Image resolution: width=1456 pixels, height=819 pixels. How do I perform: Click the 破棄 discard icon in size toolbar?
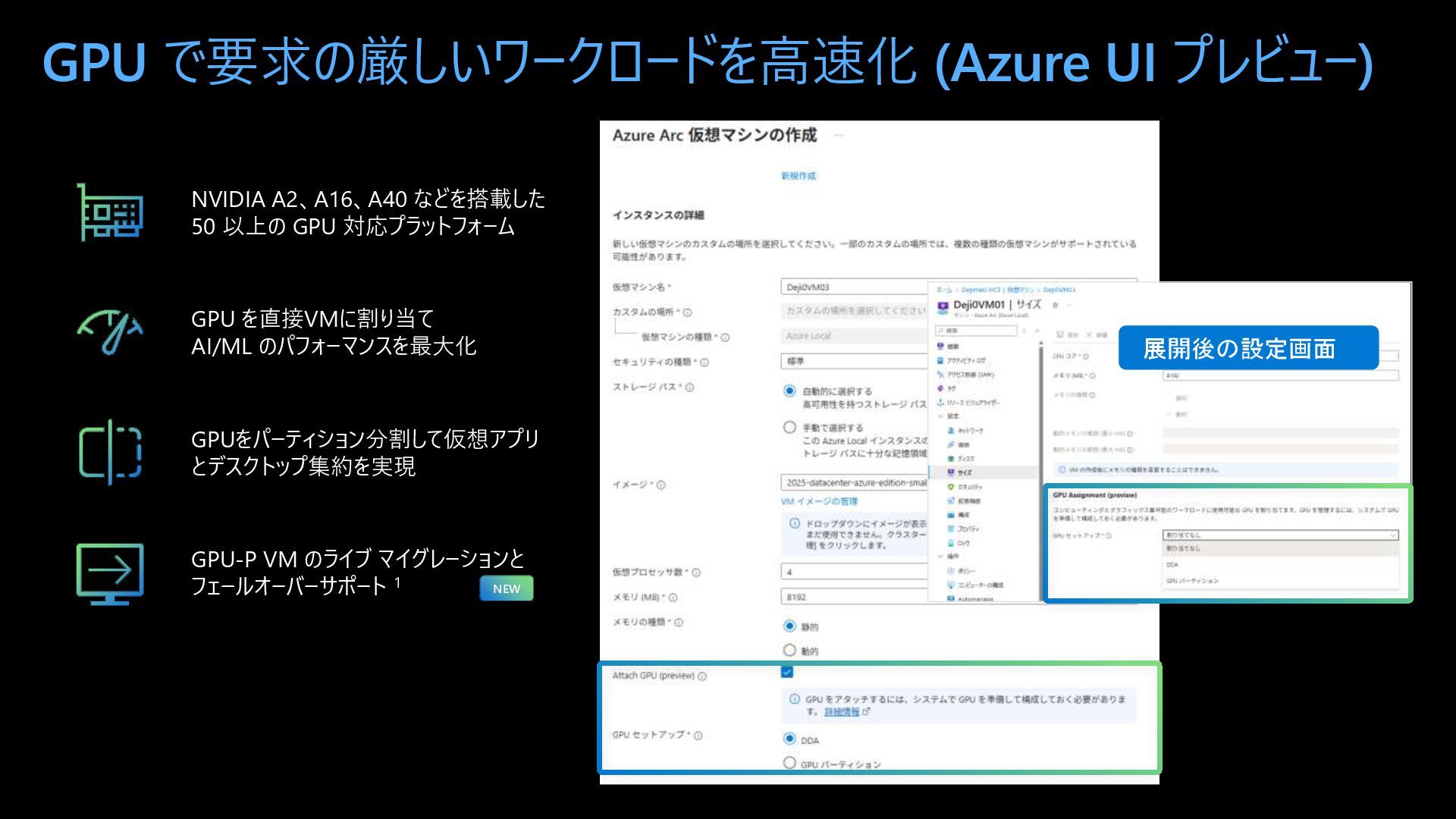click(1089, 334)
